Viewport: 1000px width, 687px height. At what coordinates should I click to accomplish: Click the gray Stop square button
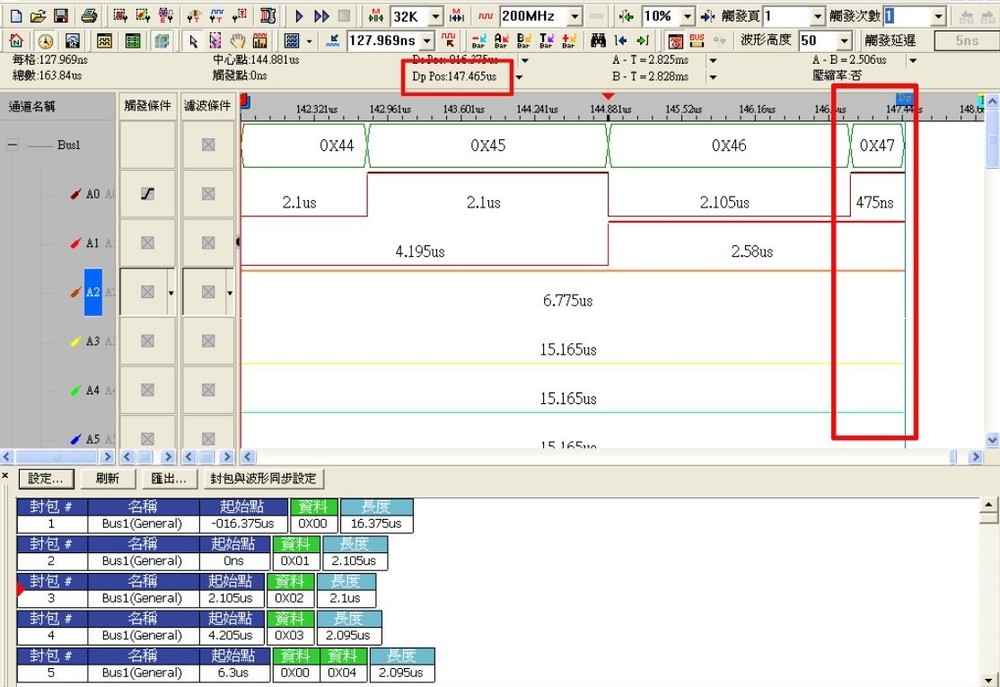tap(344, 16)
